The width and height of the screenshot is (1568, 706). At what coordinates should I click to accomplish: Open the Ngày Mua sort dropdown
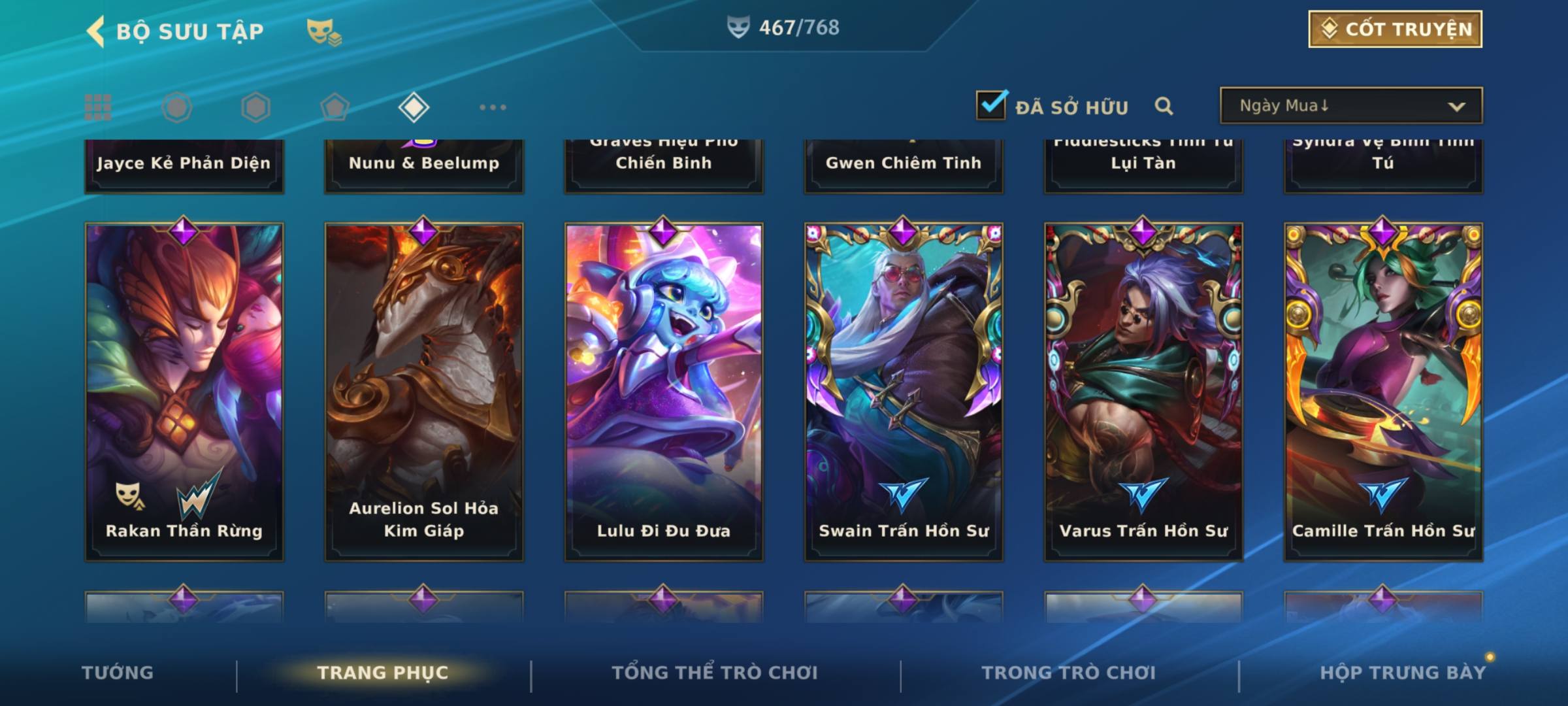click(1351, 105)
